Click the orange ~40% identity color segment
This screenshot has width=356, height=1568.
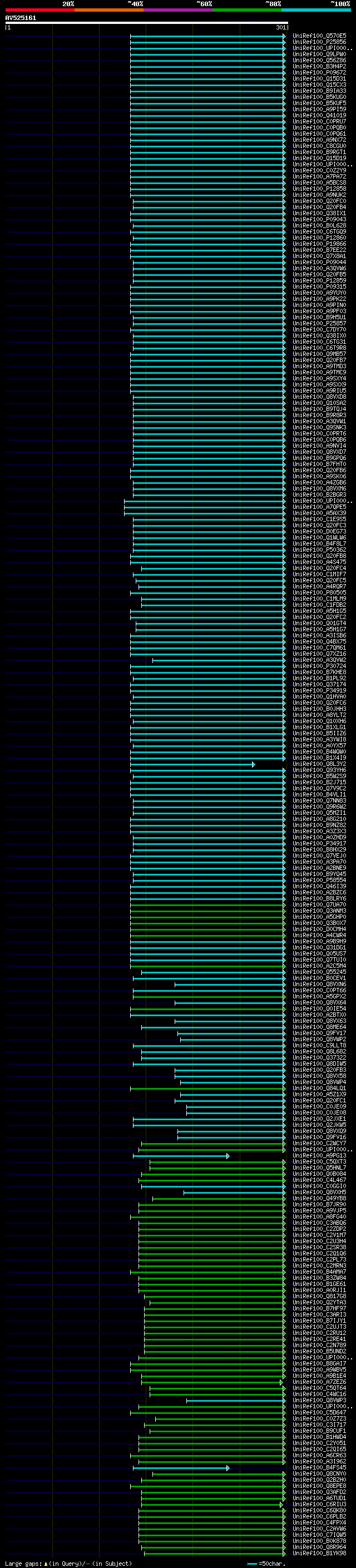pyautogui.click(x=109, y=10)
